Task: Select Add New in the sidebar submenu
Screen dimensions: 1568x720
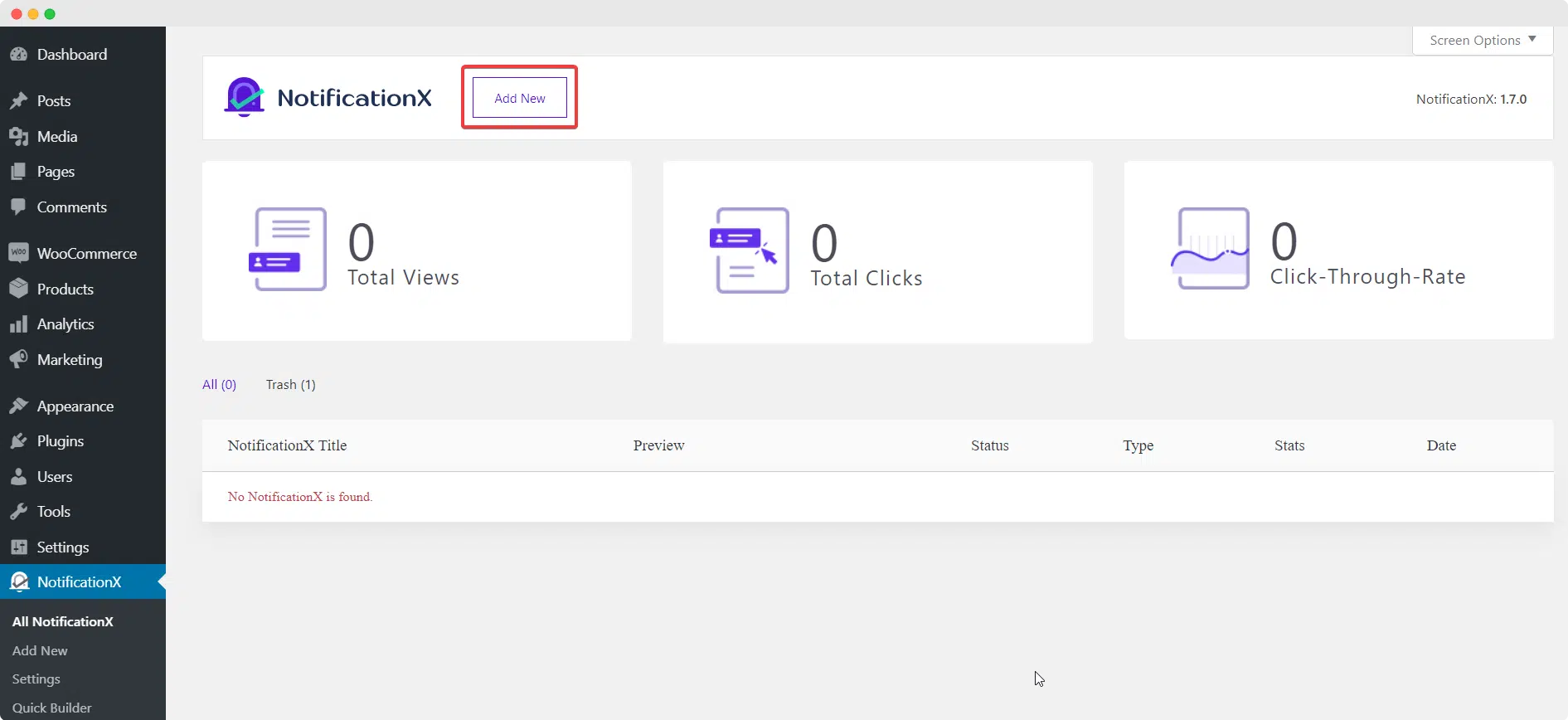Action: point(40,651)
